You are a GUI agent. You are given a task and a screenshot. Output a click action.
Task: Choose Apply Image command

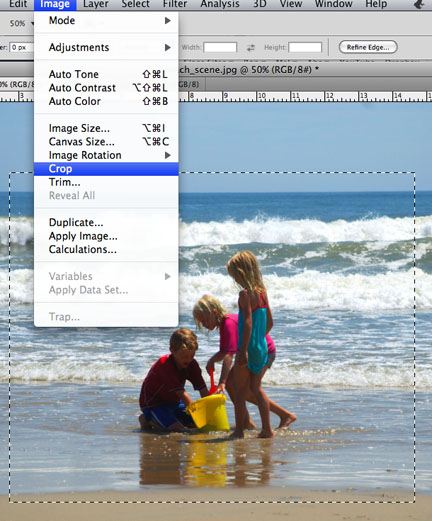point(106,236)
